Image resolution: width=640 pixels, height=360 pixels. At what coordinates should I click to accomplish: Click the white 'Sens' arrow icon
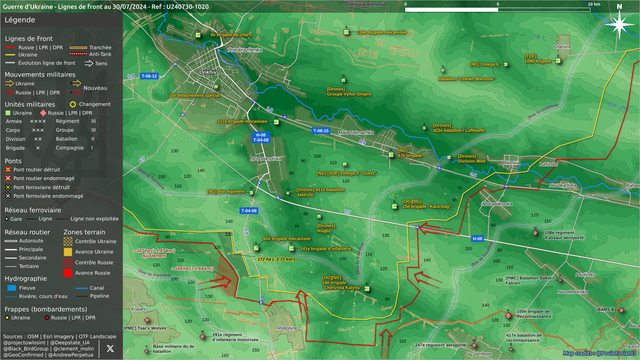89,63
